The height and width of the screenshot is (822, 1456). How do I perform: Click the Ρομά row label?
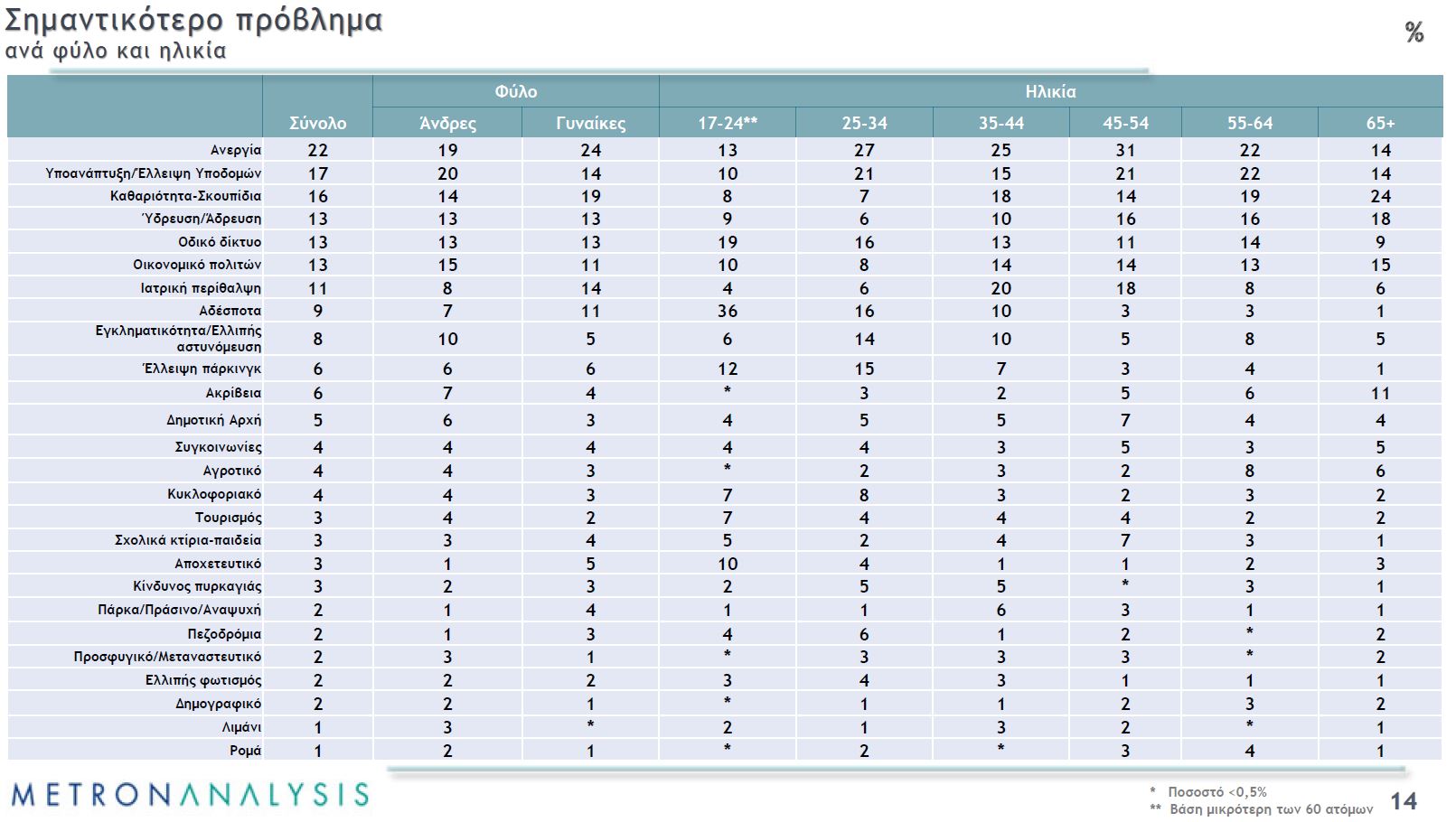[245, 751]
